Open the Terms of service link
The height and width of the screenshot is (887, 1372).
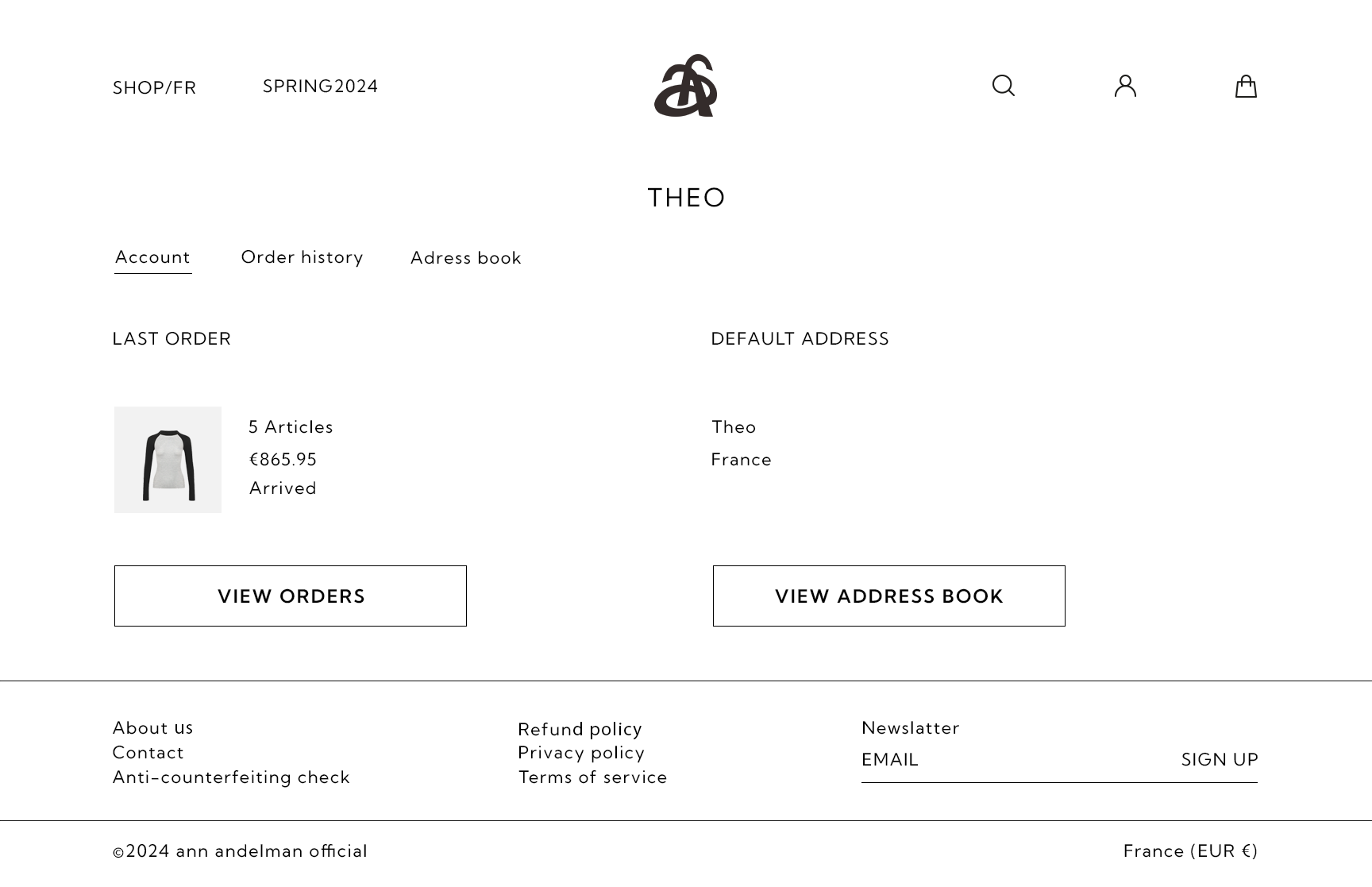click(592, 777)
